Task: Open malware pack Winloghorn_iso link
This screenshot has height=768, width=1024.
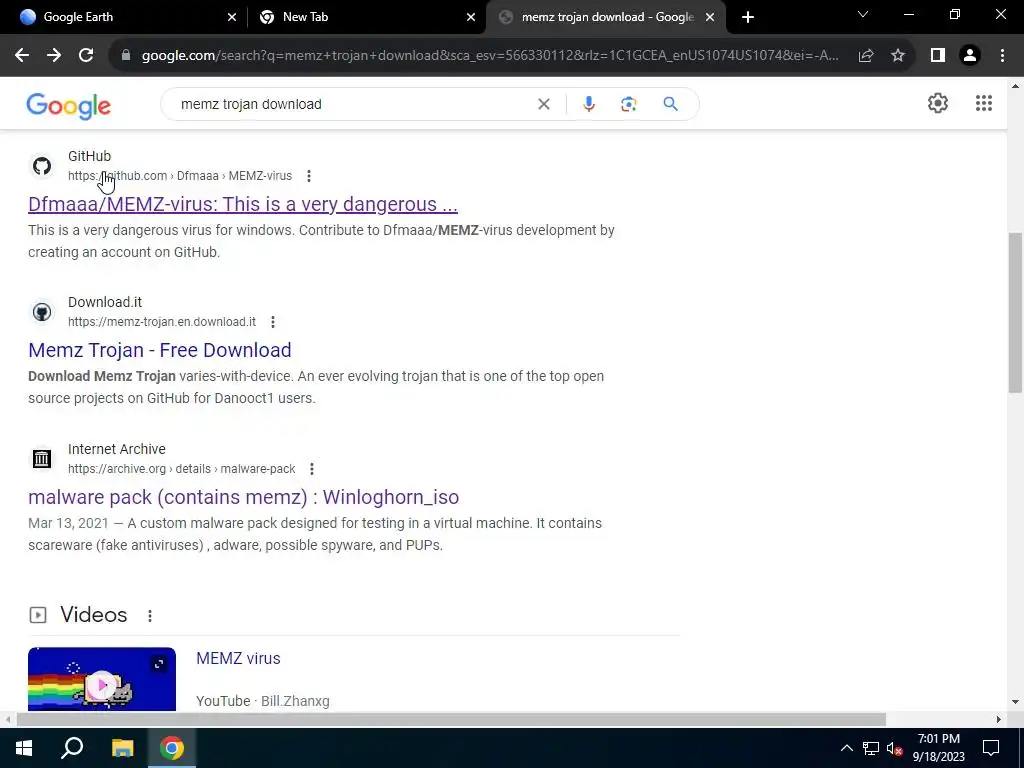Action: [244, 497]
